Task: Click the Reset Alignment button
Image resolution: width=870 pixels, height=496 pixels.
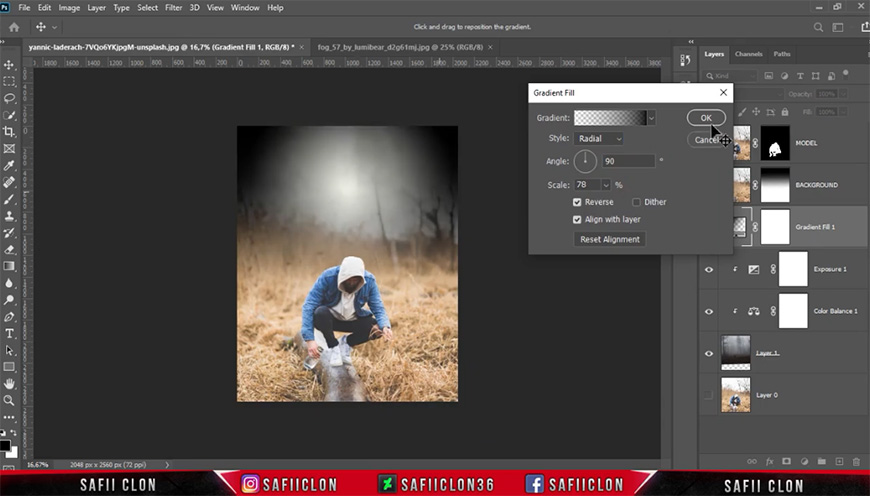Action: tap(610, 239)
